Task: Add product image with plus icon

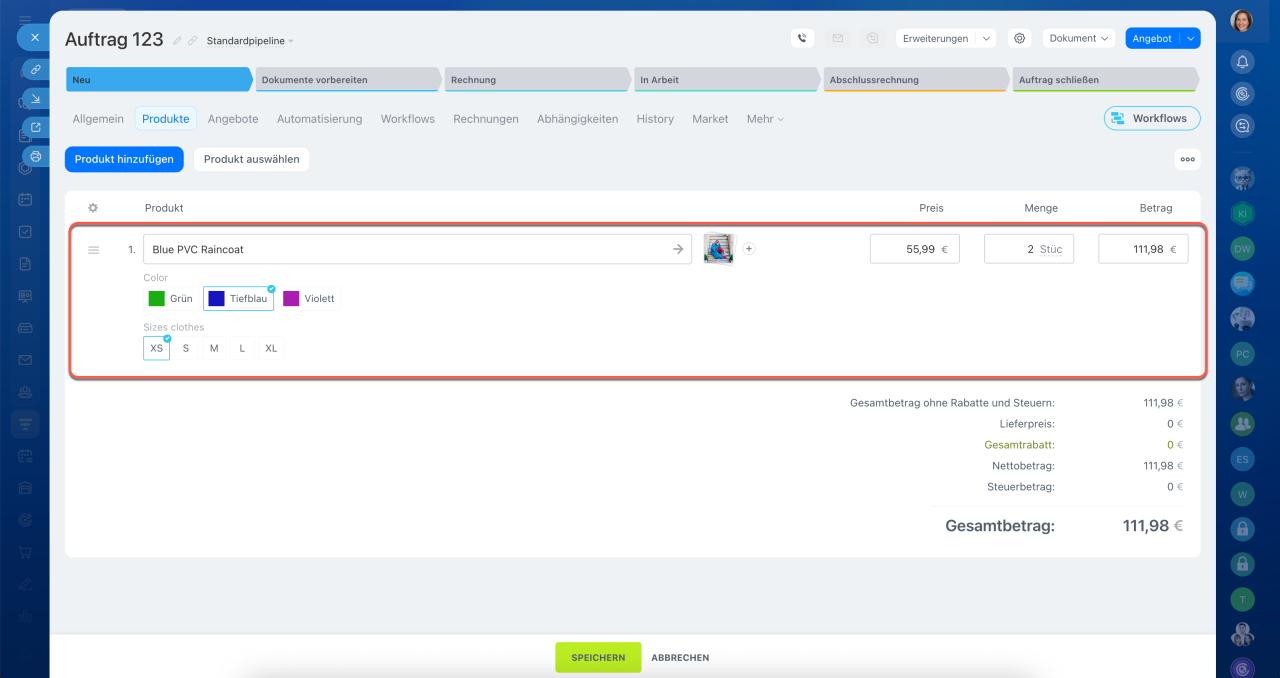Action: 749,249
